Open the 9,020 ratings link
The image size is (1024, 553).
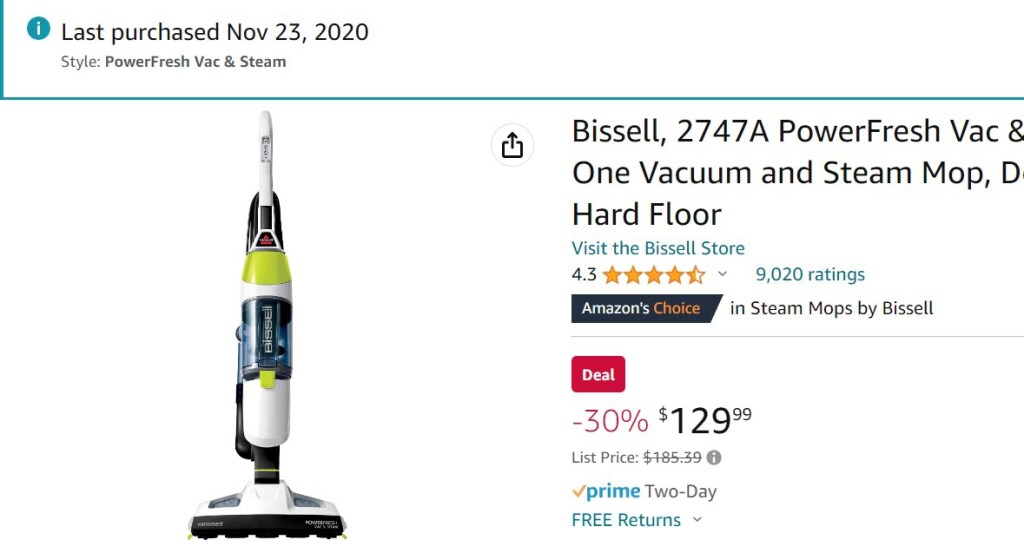[810, 275]
